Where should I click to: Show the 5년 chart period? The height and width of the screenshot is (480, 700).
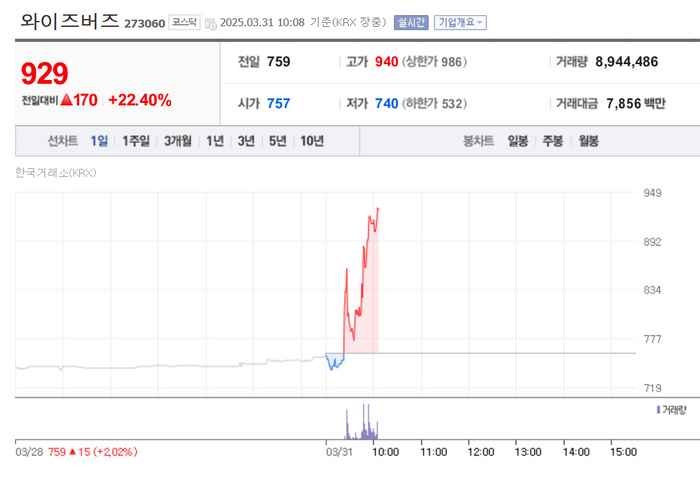click(x=277, y=141)
